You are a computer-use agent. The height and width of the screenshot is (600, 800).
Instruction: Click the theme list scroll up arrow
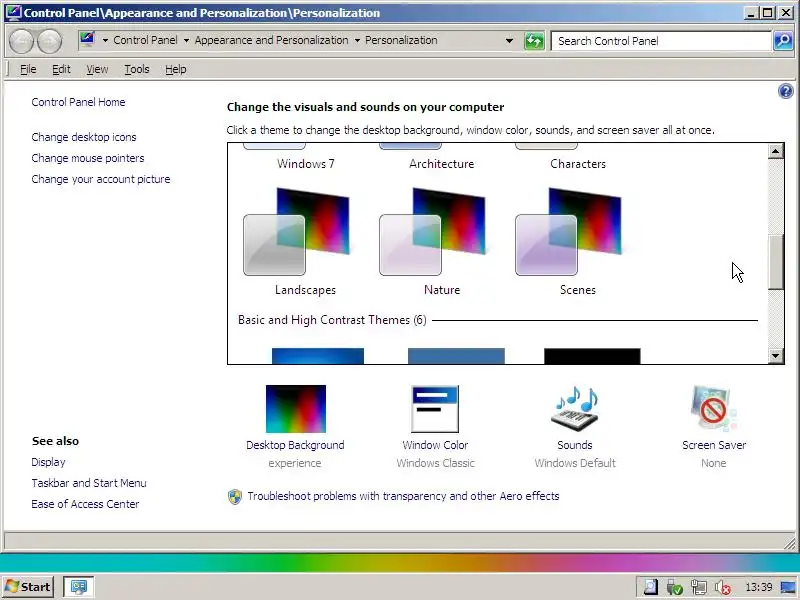pyautogui.click(x=776, y=151)
